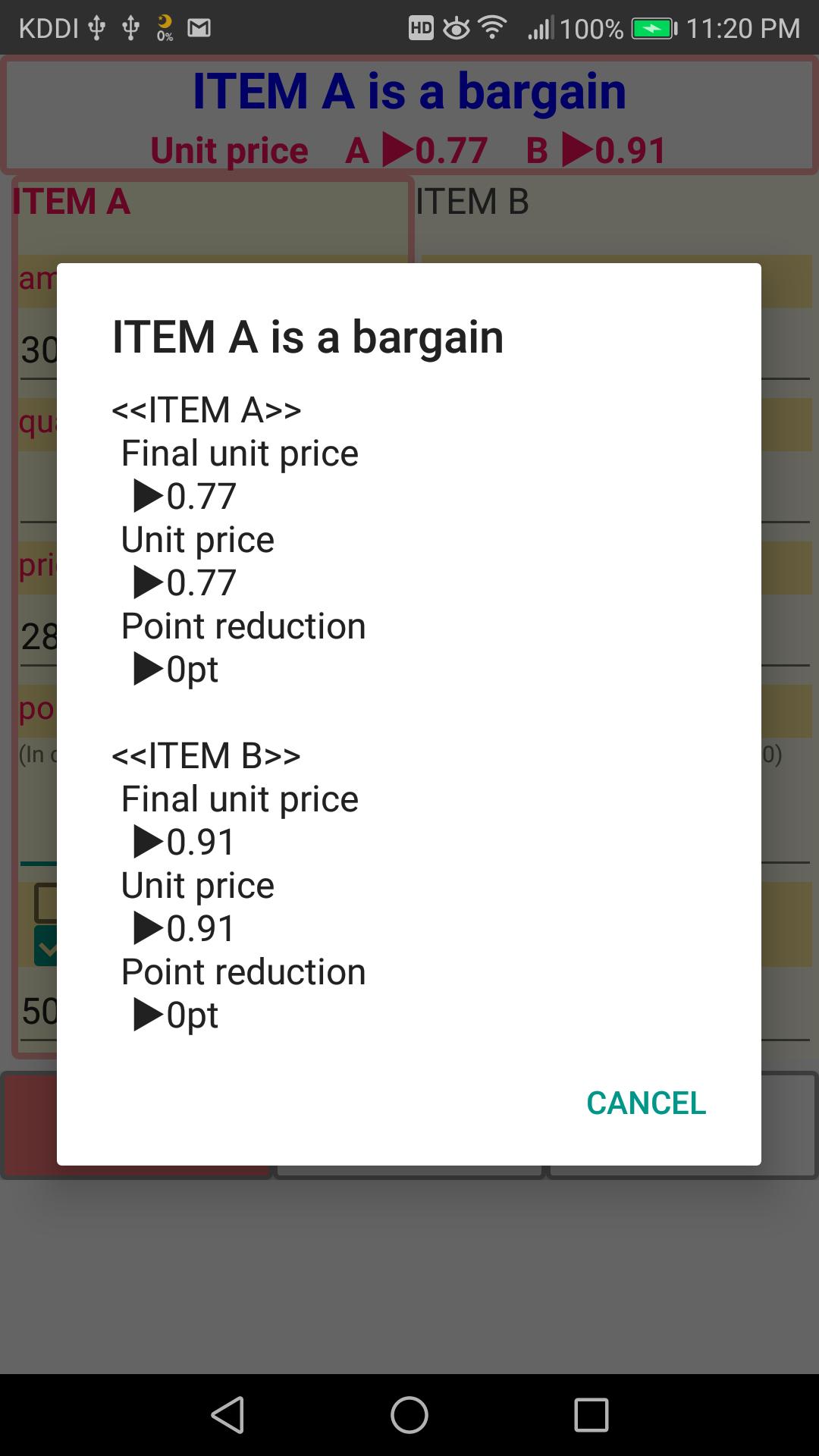Open recent apps with the square icon
The image size is (819, 1456).
point(591,1415)
